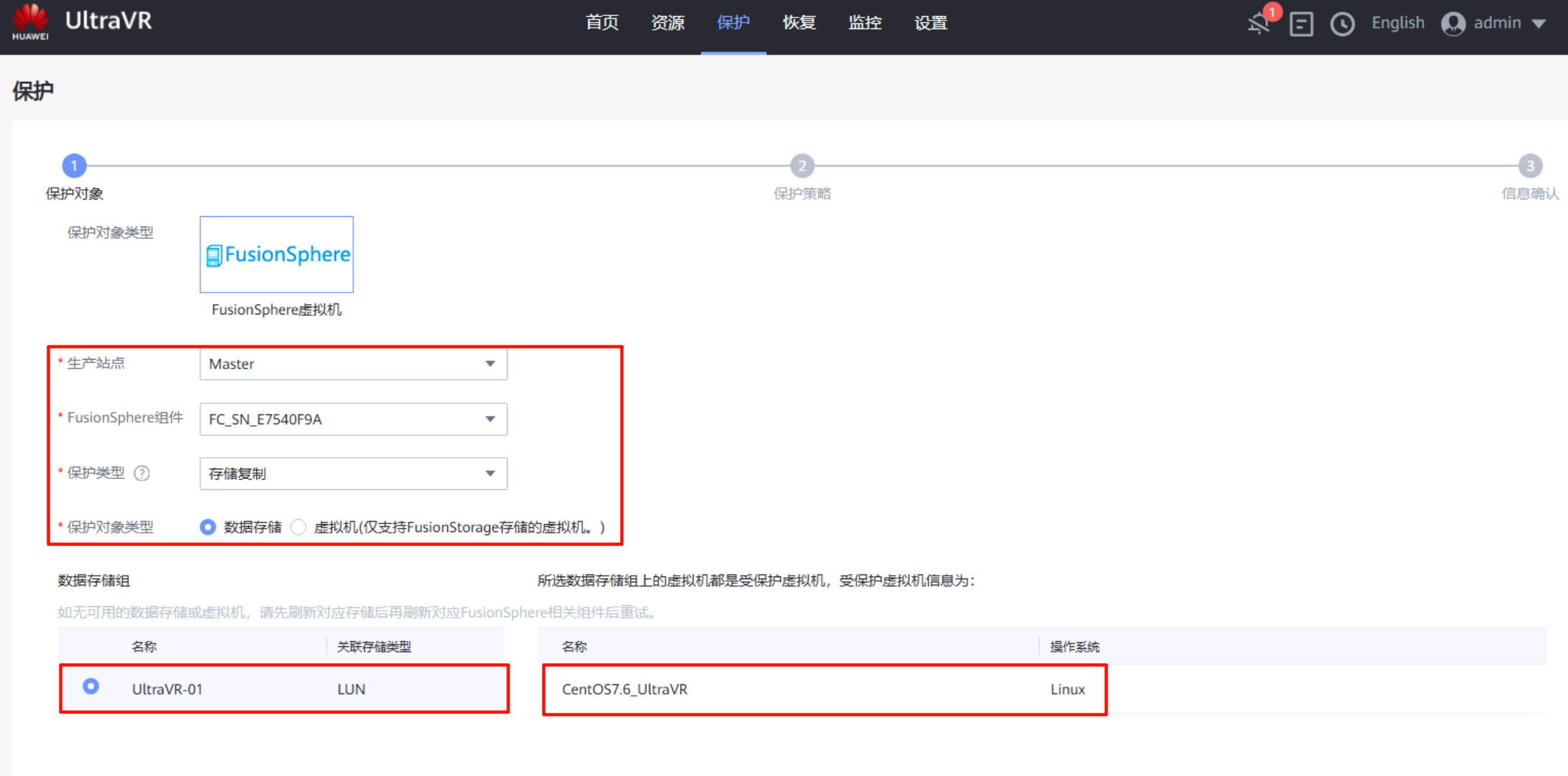Expand the FusionSphere组件 dropdown

353,420
